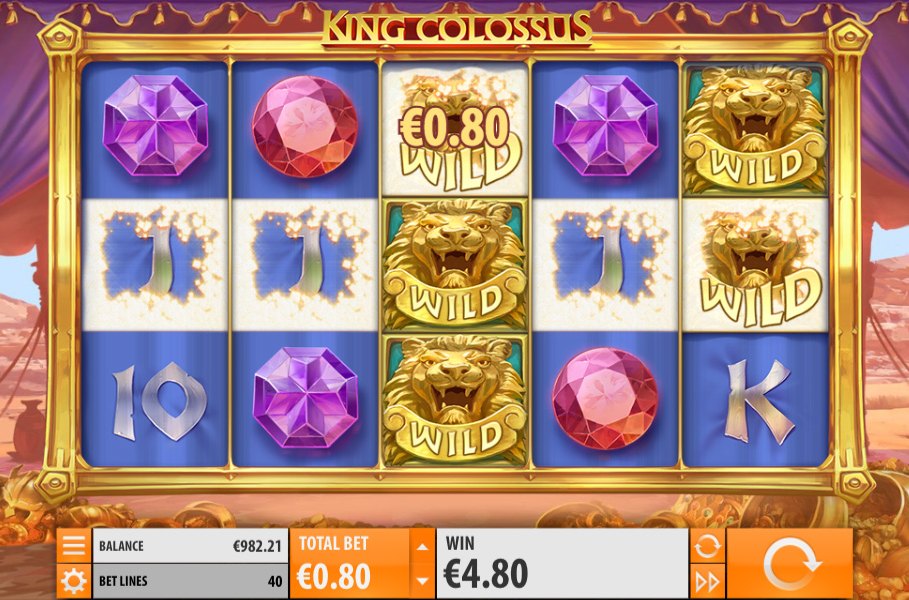Decrease total bet with the down arrow
The width and height of the screenshot is (909, 600).
coord(423,581)
